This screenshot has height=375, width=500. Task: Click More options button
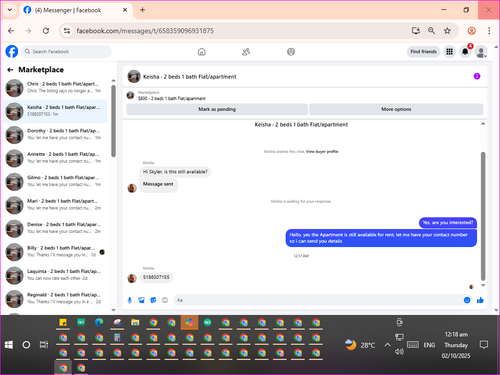[396, 109]
